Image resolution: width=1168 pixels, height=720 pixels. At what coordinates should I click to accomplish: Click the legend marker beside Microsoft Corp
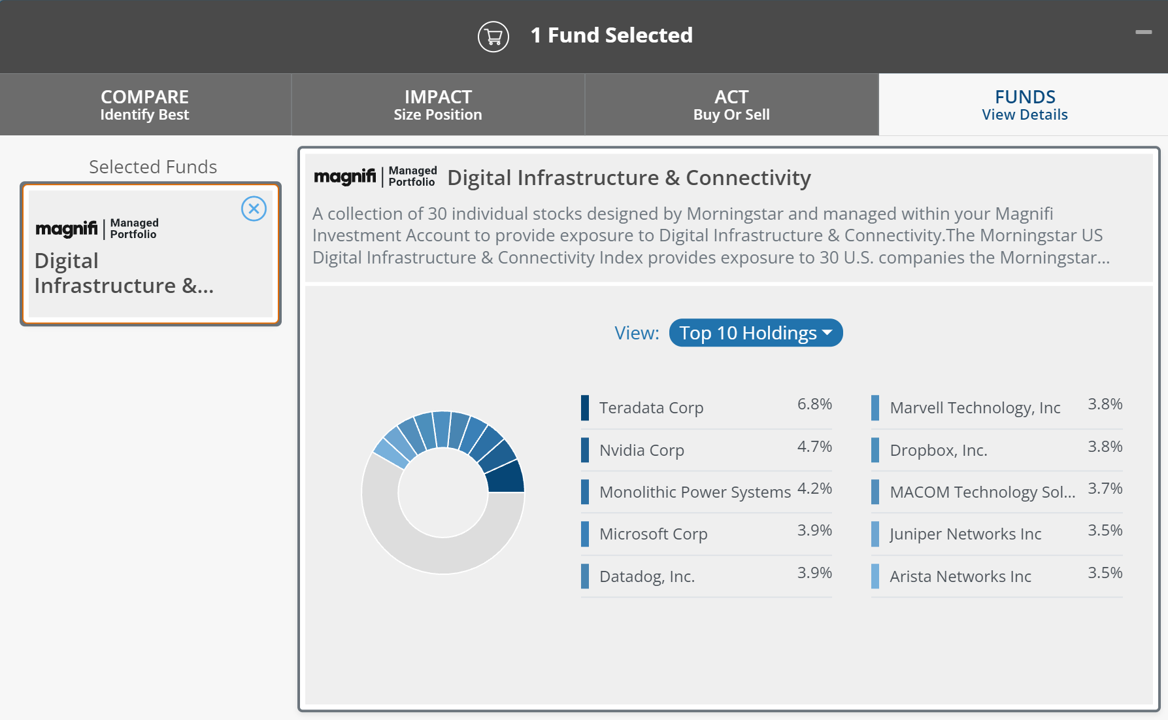[584, 533]
